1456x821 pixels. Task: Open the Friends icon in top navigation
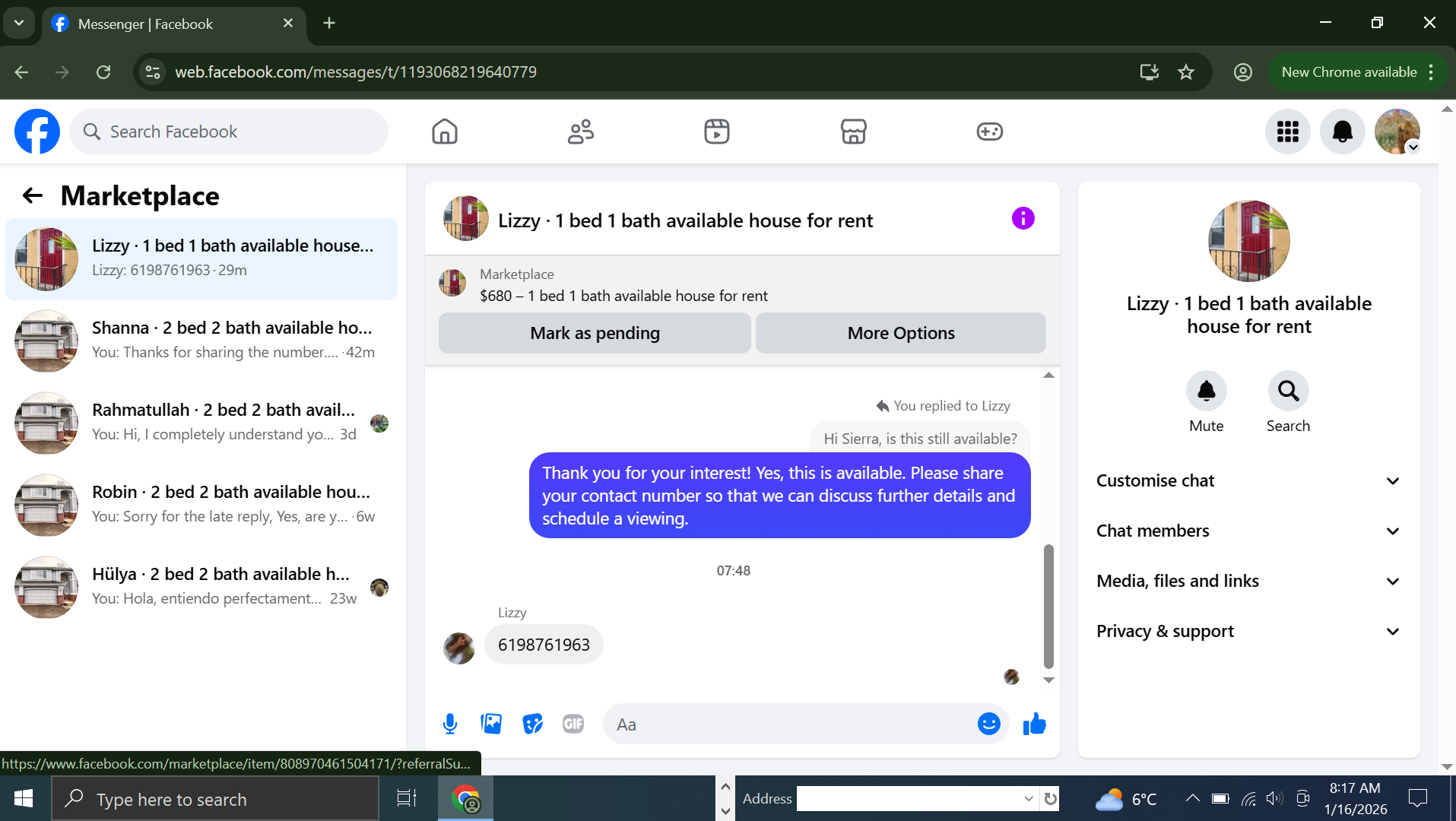point(581,132)
